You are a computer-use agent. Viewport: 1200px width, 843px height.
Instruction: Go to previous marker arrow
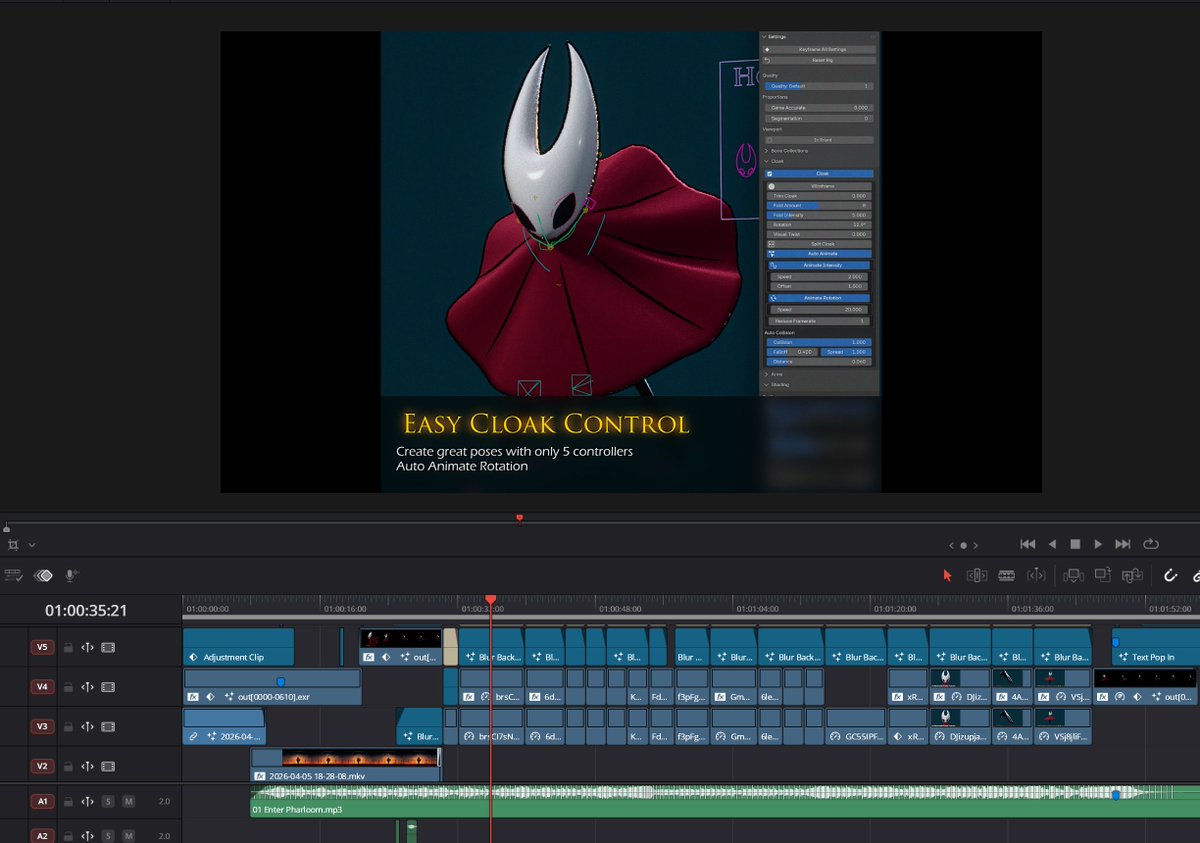tap(951, 545)
